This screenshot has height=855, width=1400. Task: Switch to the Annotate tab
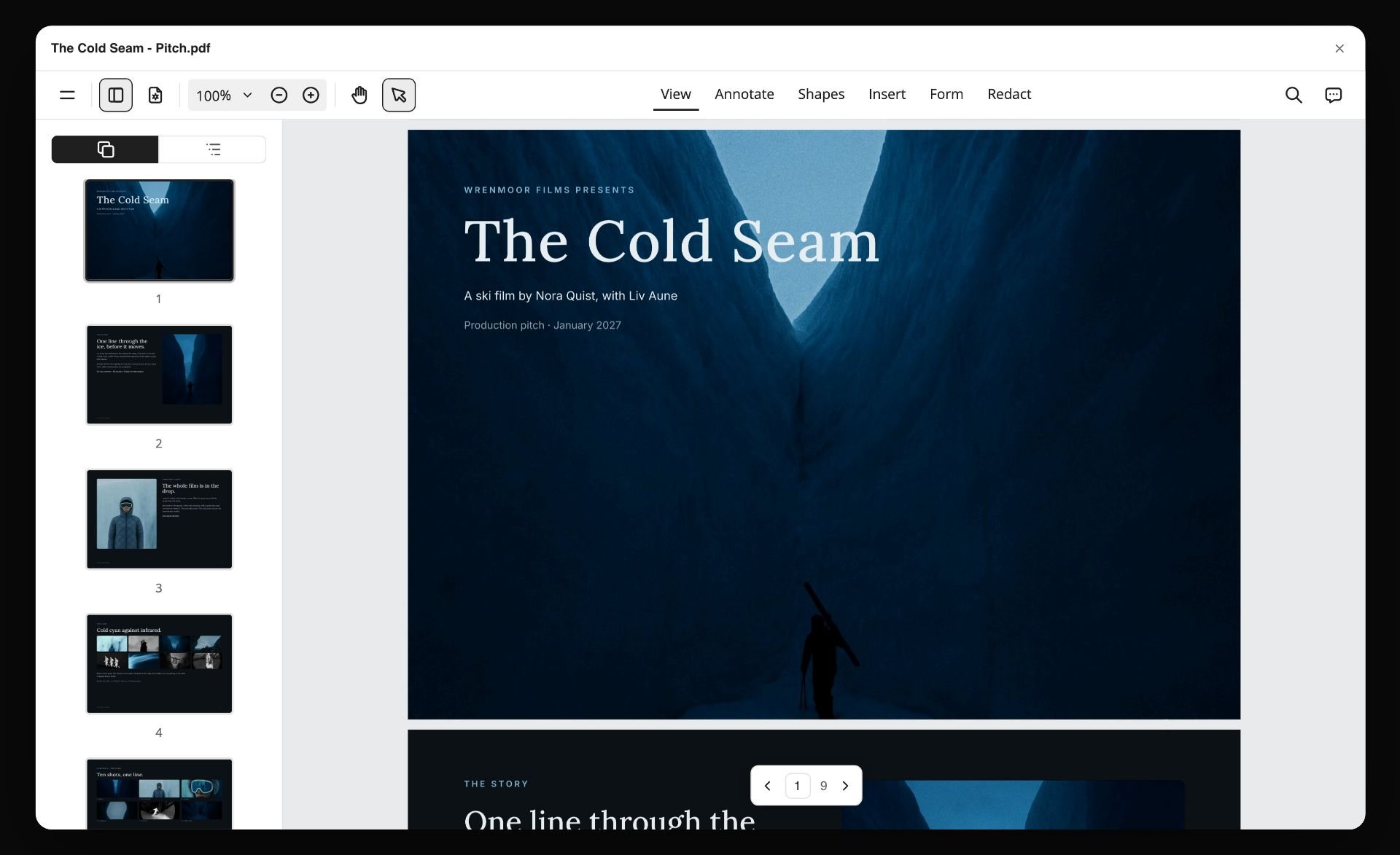click(744, 94)
